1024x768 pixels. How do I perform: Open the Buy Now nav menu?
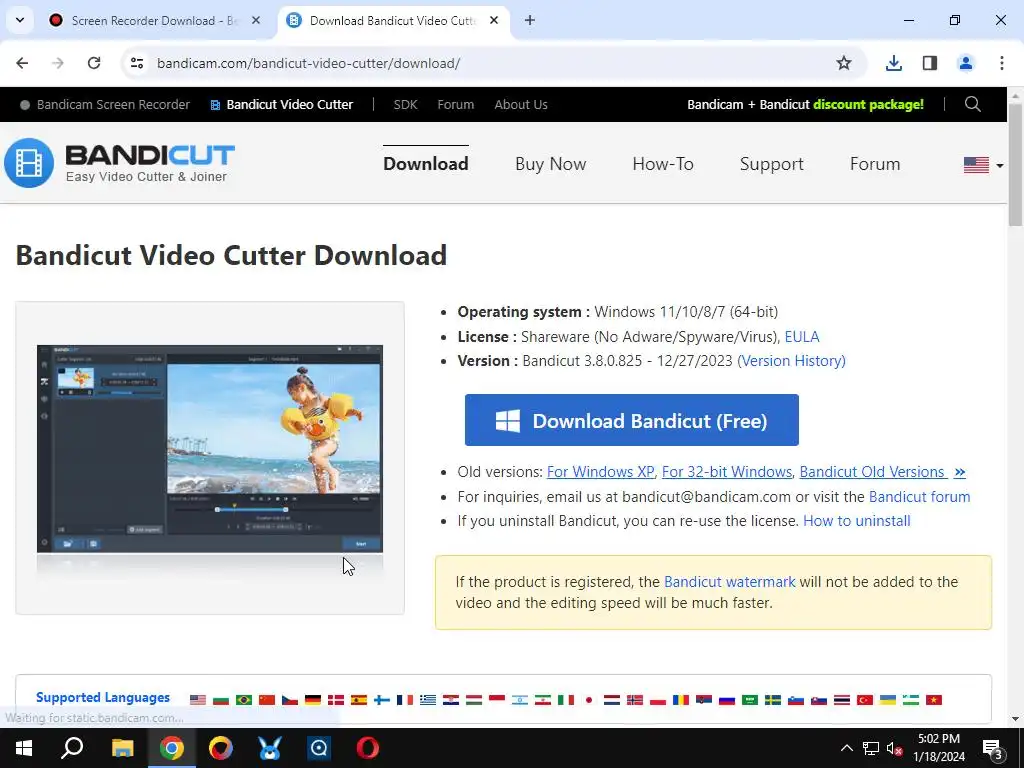click(551, 164)
